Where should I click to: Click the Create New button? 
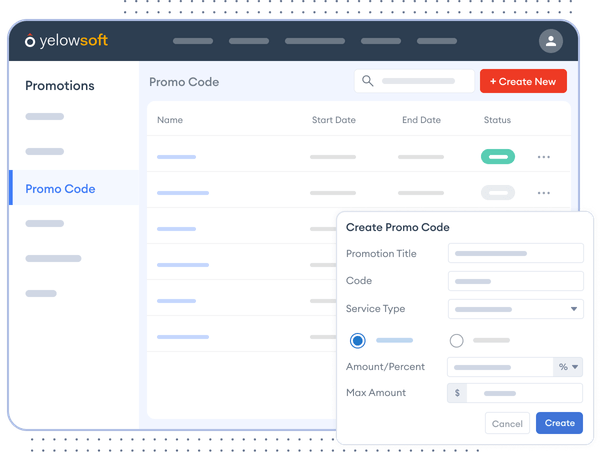tap(523, 81)
